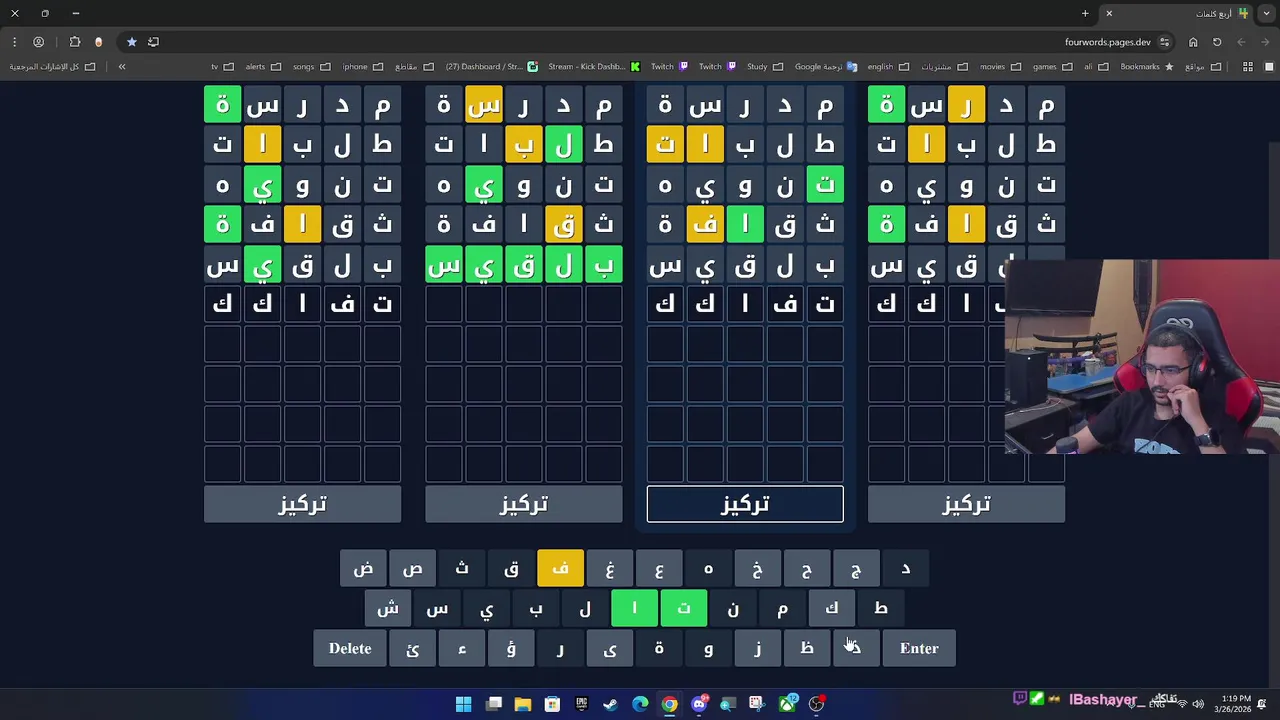Viewport: 1280px width, 720px height.
Task: View site information icon beside the address
Action: pos(1164,42)
